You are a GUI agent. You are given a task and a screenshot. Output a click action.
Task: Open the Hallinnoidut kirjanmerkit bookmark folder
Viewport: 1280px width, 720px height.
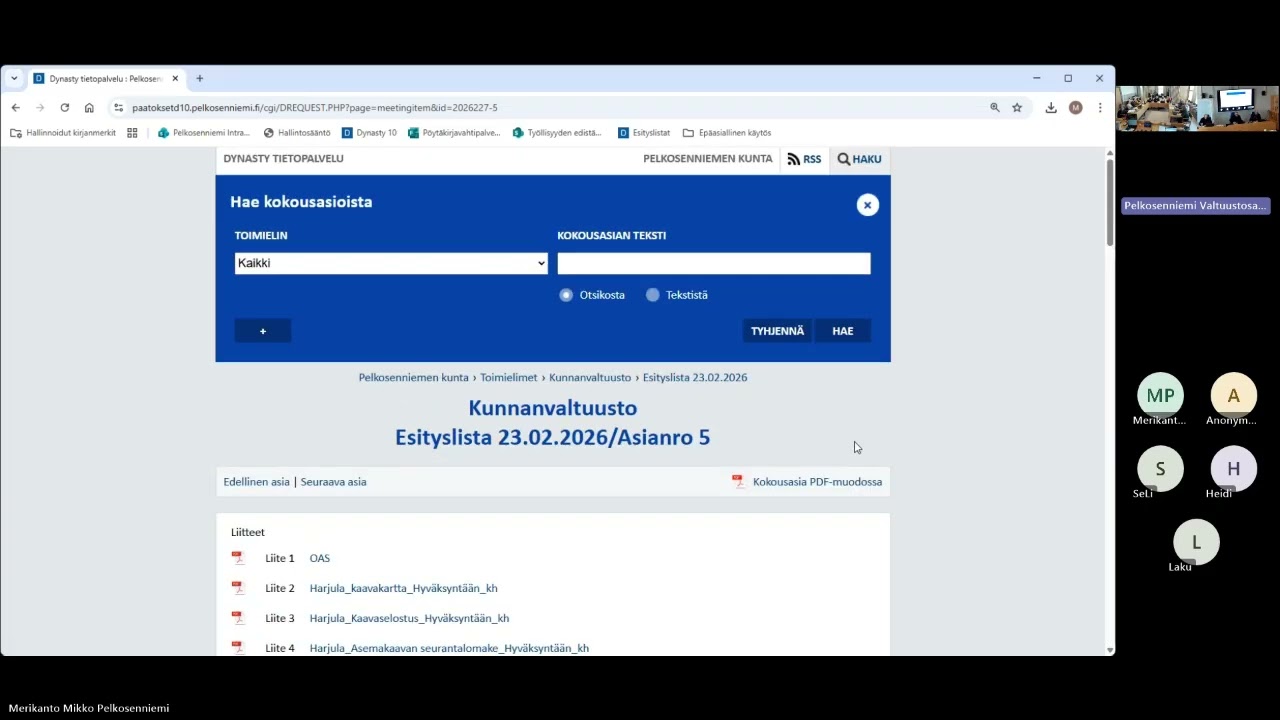[63, 133]
